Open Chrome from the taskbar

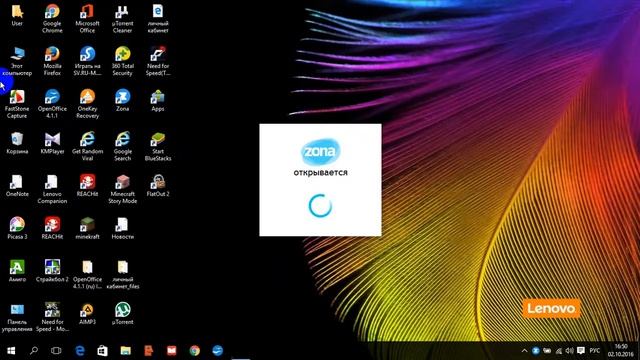pyautogui.click(x=195, y=351)
